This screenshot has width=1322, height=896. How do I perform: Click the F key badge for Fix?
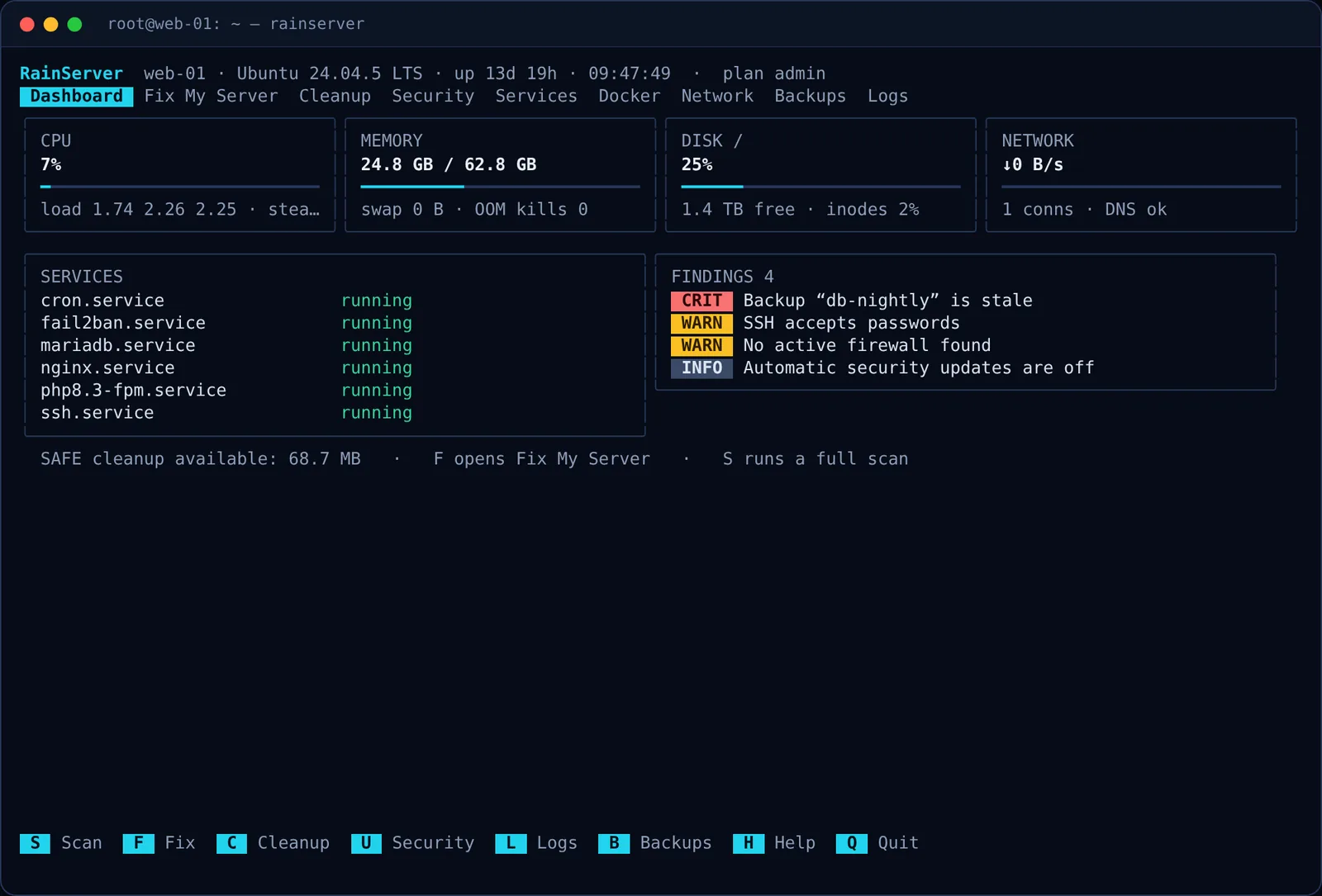[x=138, y=843]
